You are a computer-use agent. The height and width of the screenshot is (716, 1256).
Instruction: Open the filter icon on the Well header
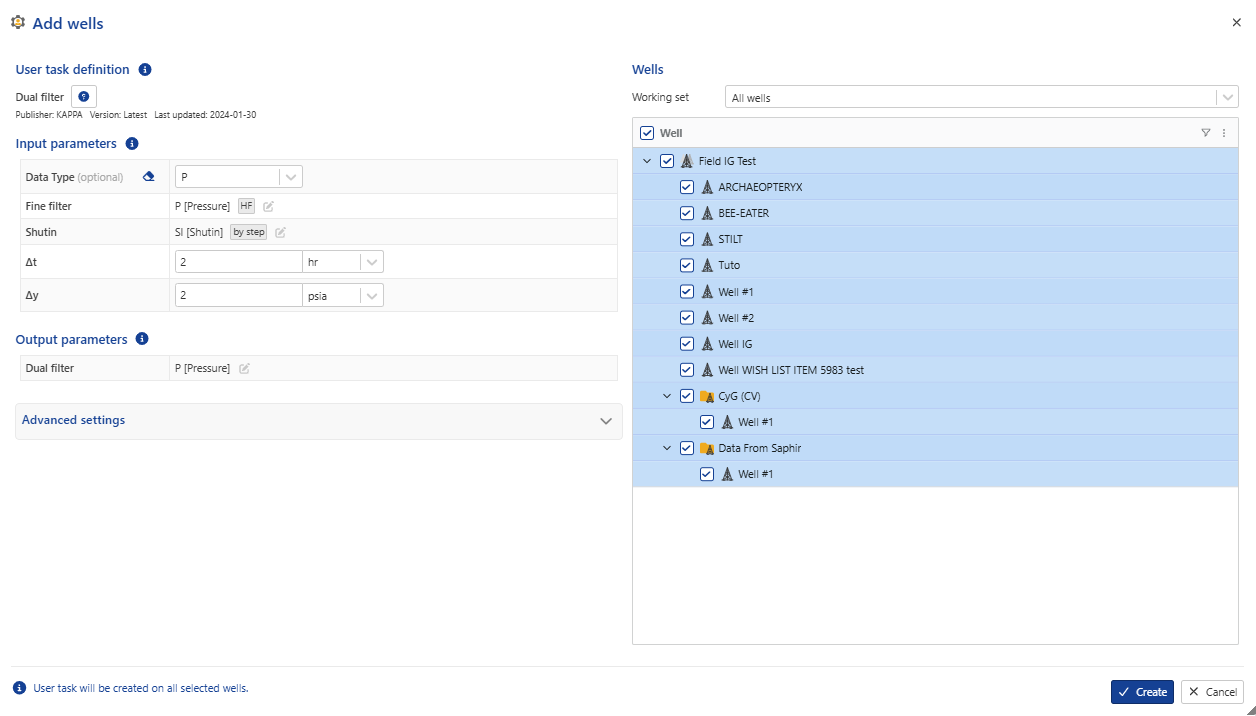pos(1206,132)
